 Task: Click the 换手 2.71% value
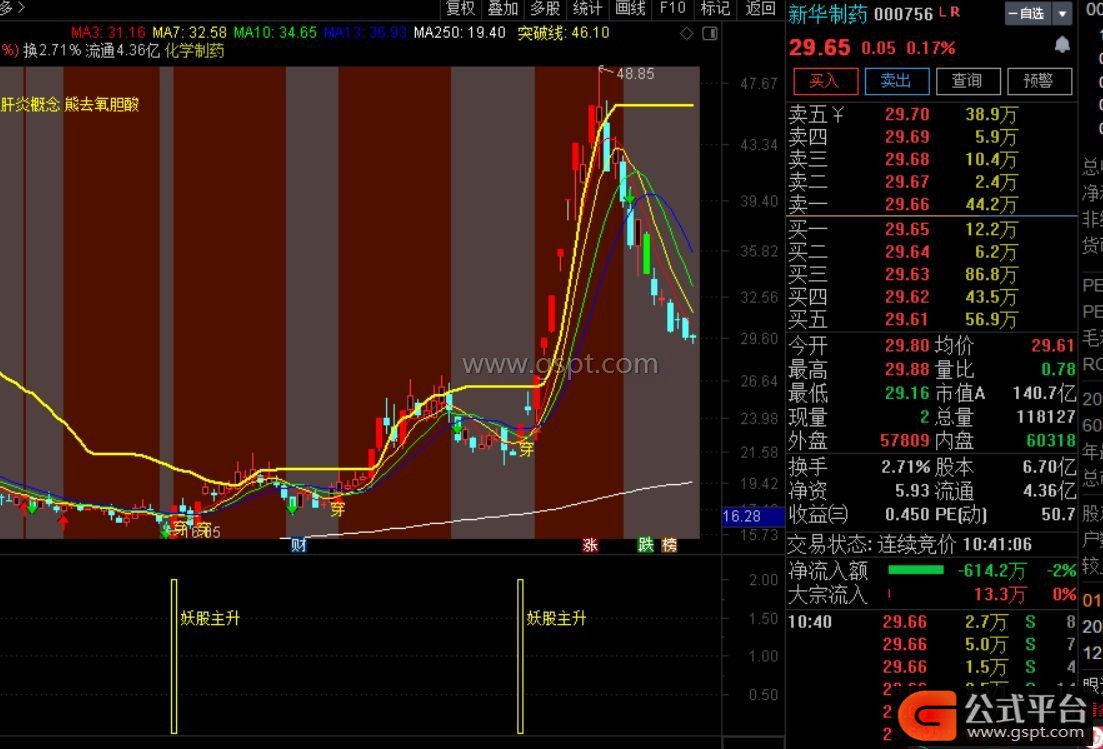(x=905, y=466)
